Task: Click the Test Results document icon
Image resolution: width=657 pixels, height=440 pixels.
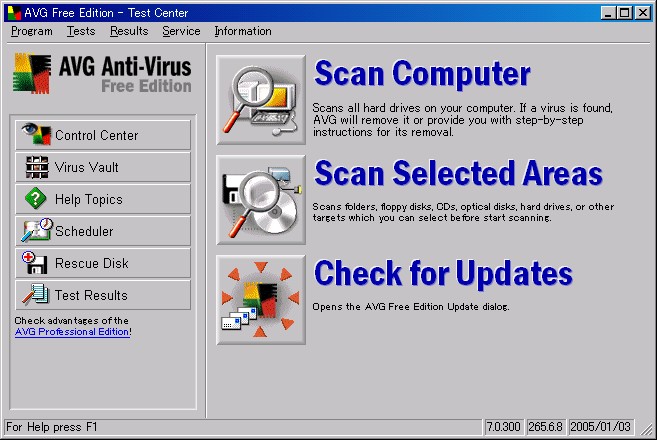Action: [x=36, y=294]
